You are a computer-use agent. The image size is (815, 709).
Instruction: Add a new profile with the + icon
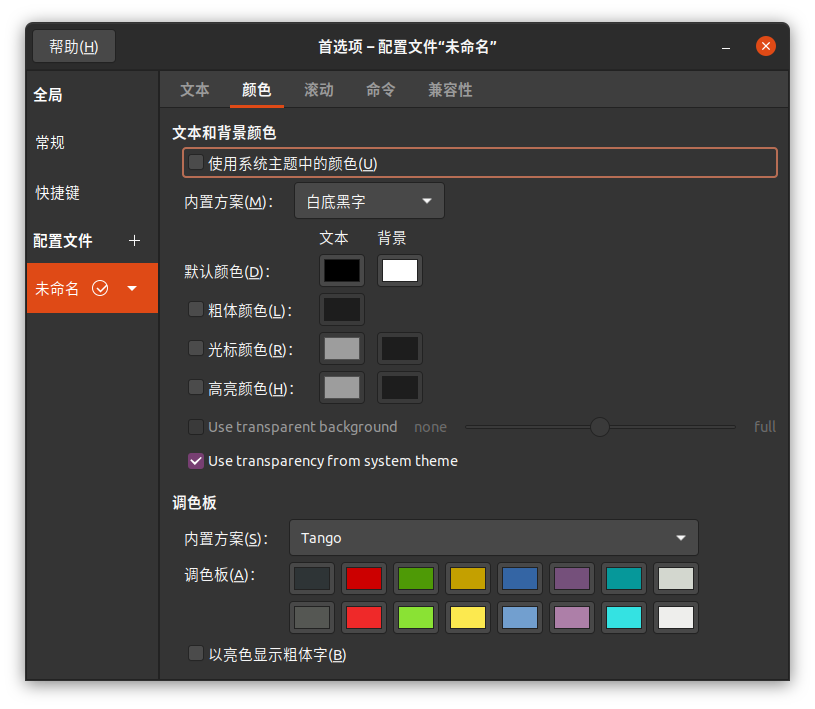[x=133, y=240]
